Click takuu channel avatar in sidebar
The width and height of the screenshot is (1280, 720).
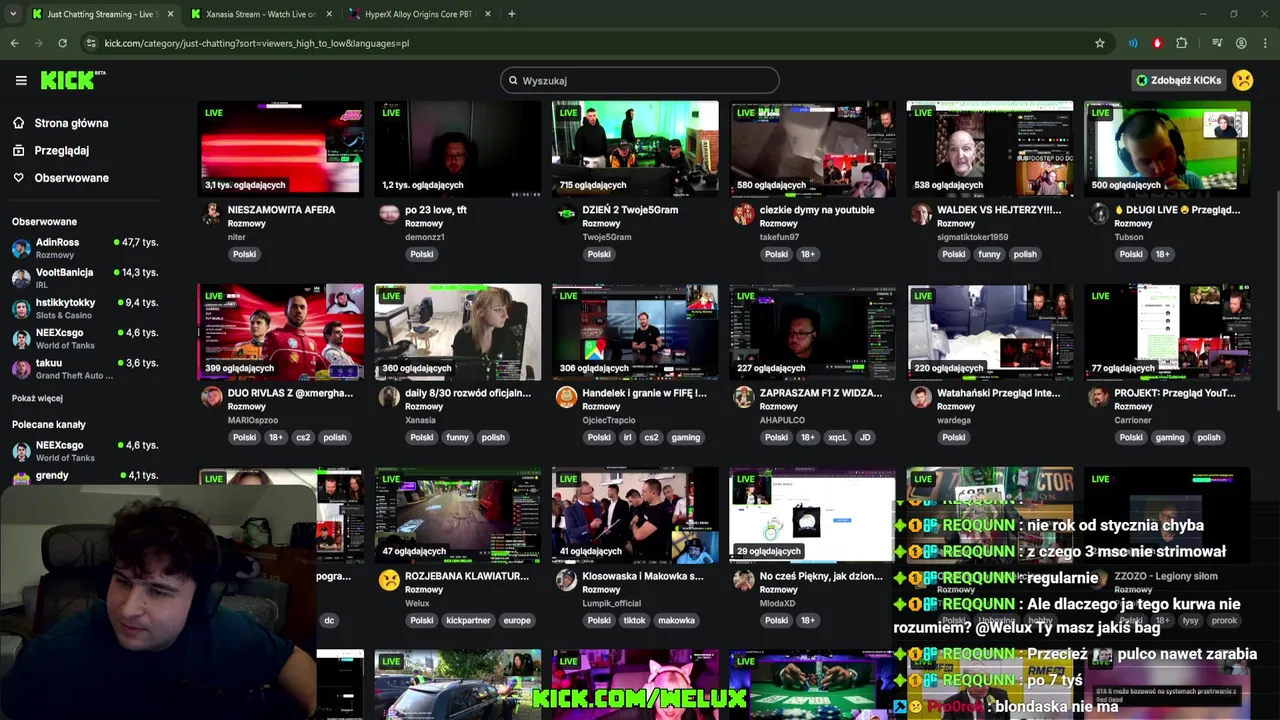coord(21,369)
